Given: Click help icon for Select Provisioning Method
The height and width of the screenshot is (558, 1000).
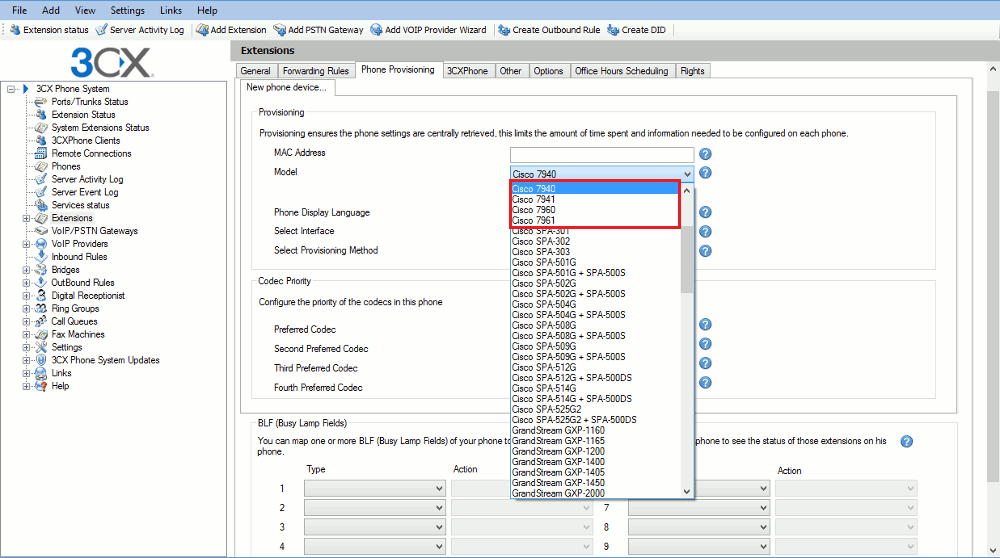Looking at the screenshot, I should pos(705,251).
